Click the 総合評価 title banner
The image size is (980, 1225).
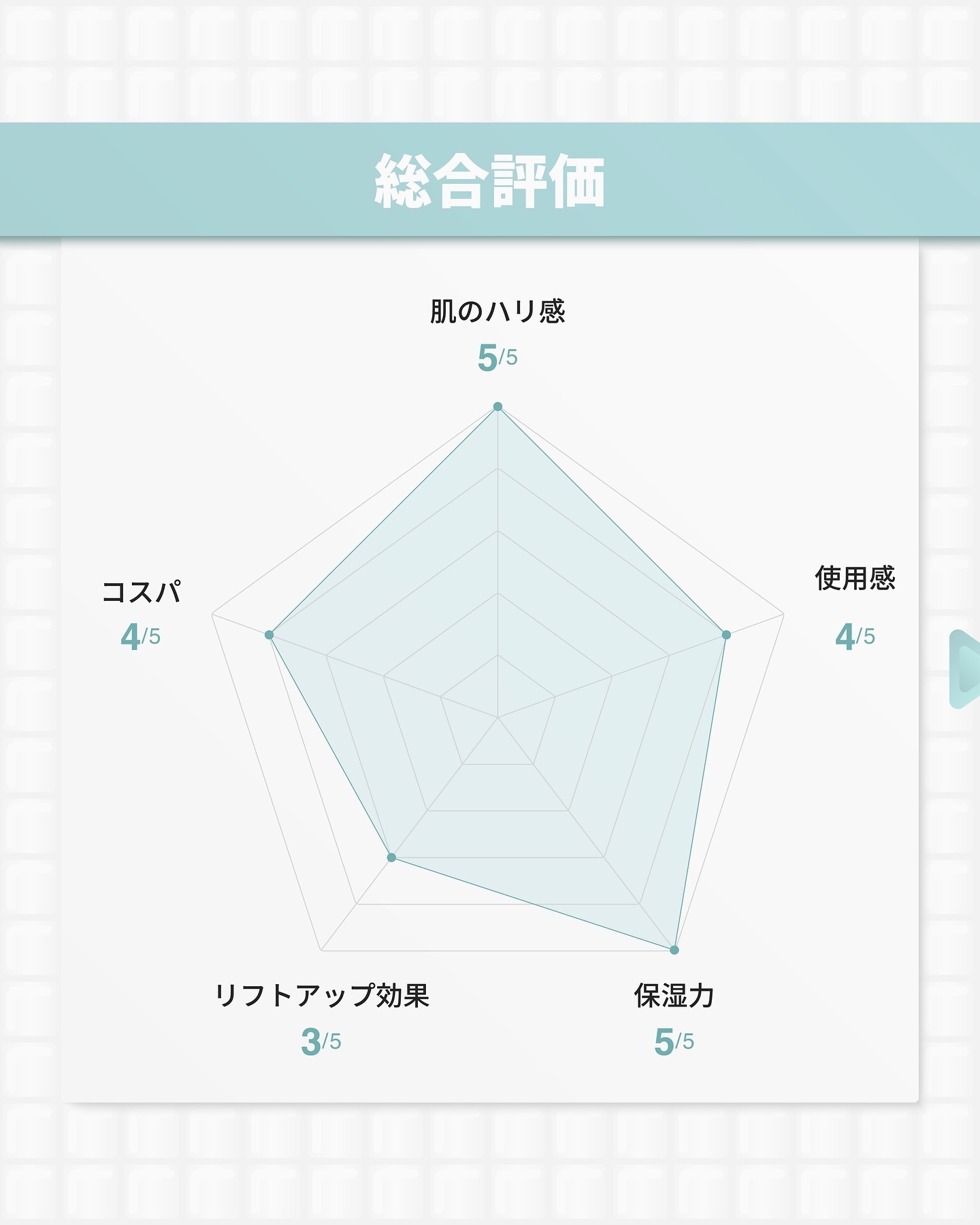(490, 180)
